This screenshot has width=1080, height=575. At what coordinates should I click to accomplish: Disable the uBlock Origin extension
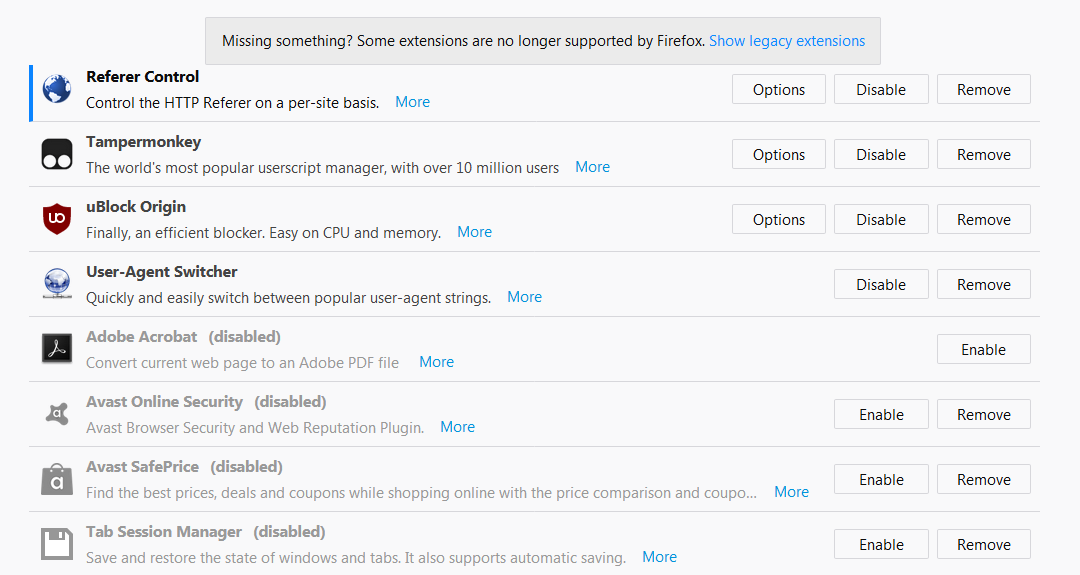[x=881, y=220]
